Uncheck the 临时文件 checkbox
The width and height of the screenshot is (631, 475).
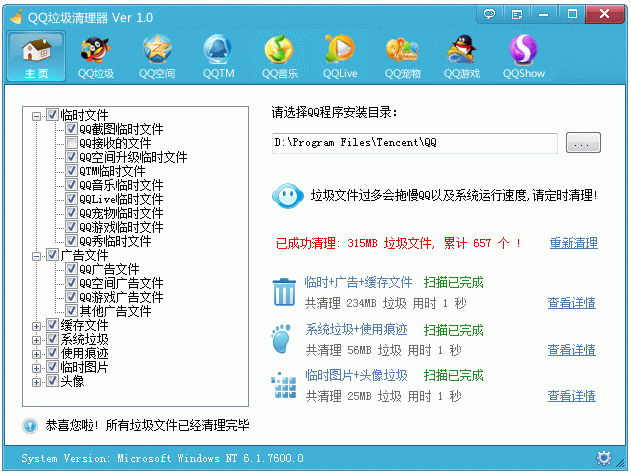click(52, 115)
